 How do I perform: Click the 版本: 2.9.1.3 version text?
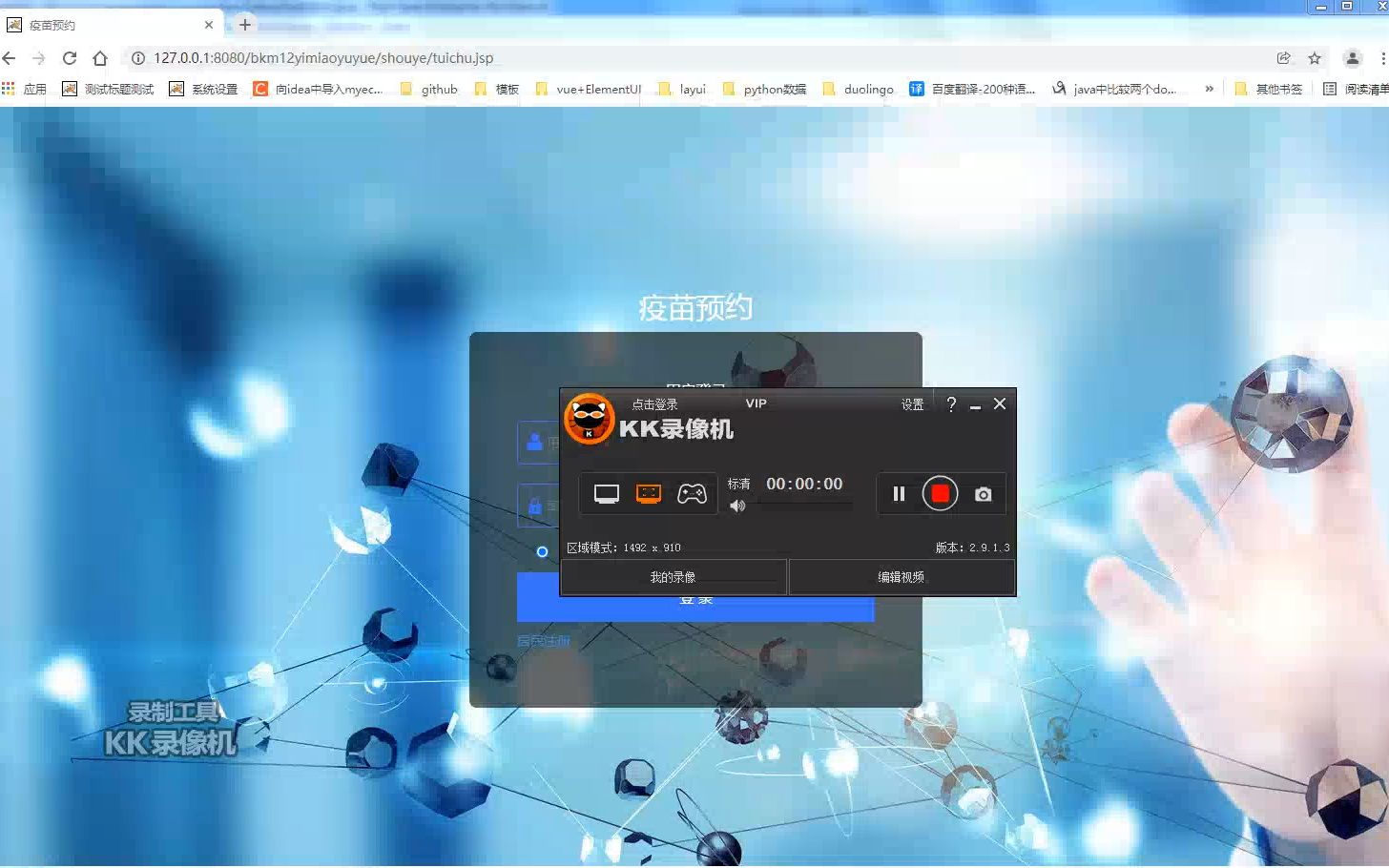[972, 548]
